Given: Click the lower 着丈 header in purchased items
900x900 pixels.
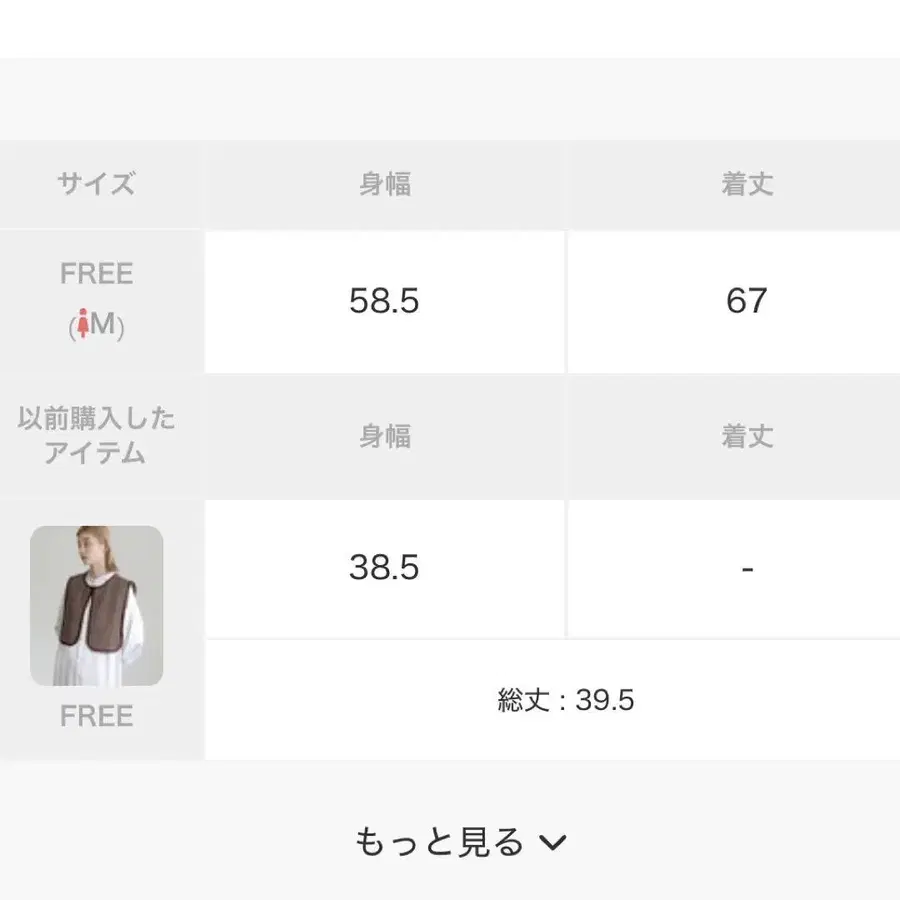Looking at the screenshot, I should [x=747, y=436].
